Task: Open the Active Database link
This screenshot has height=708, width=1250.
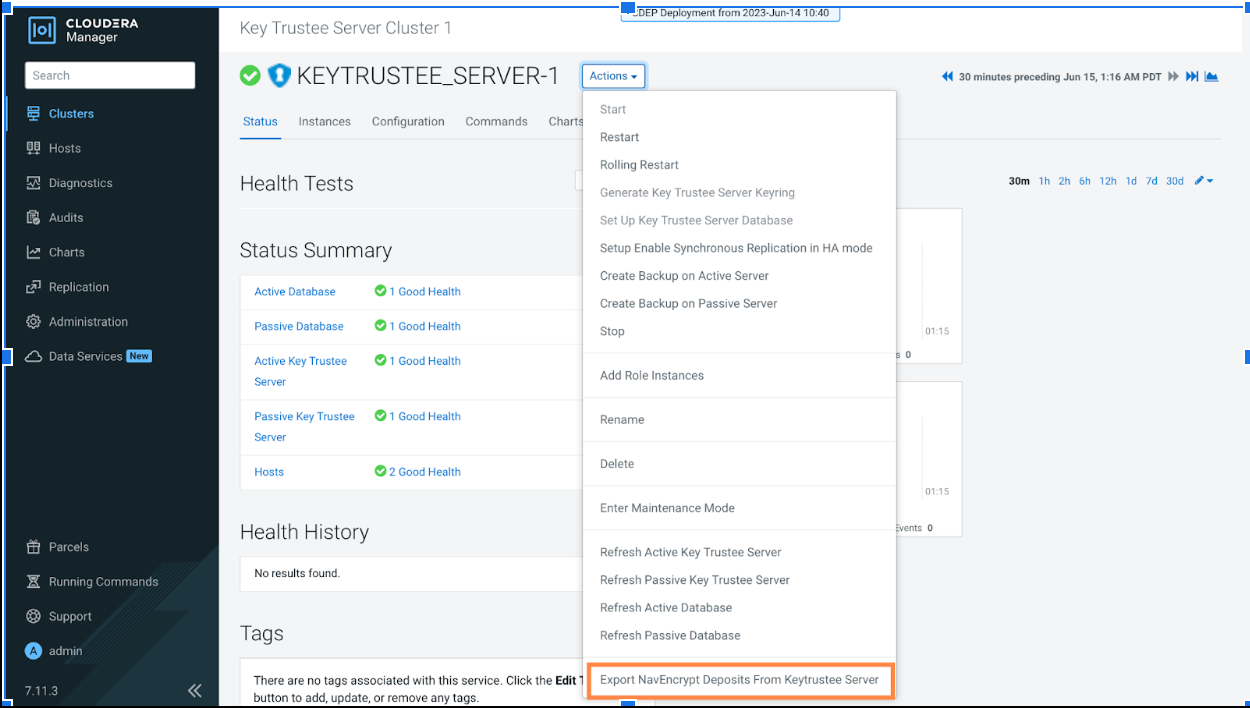Action: tap(295, 292)
